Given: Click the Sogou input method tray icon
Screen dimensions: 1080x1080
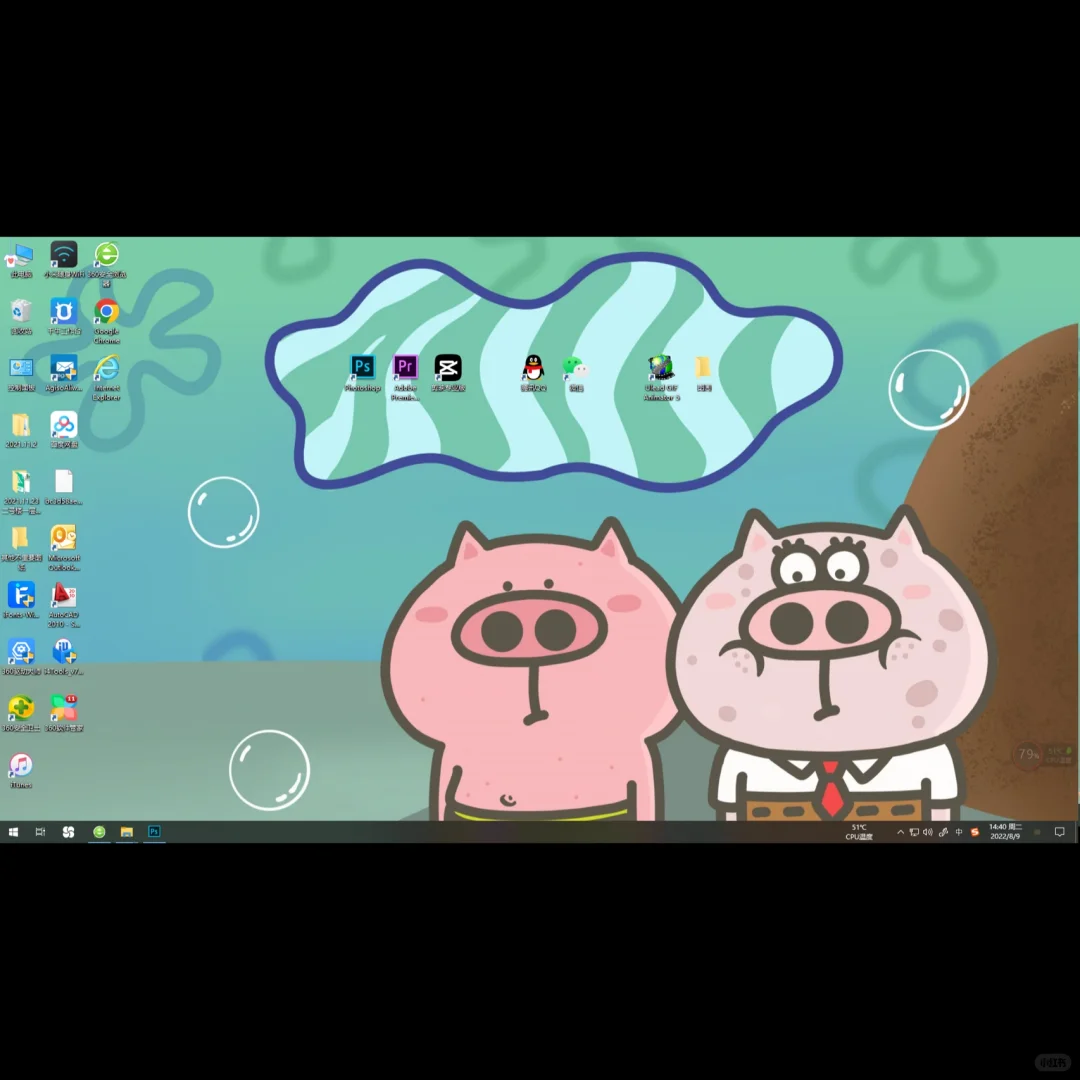Looking at the screenshot, I should tap(975, 832).
